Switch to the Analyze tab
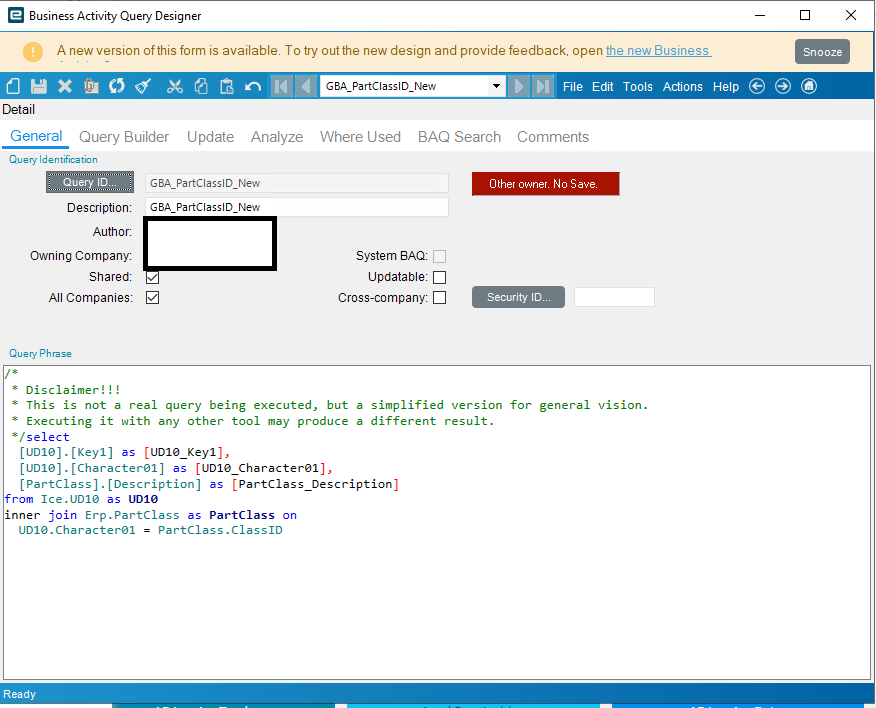Image resolution: width=876 pixels, height=708 pixels. point(277,137)
